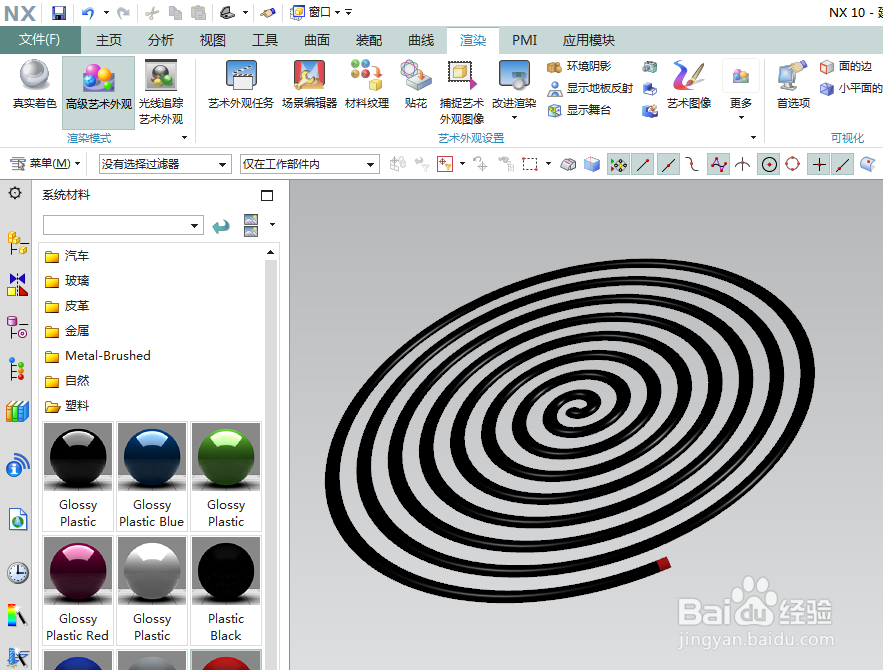Open the Metal-Brushed folder
This screenshot has height=670, width=883.
pos(97,356)
